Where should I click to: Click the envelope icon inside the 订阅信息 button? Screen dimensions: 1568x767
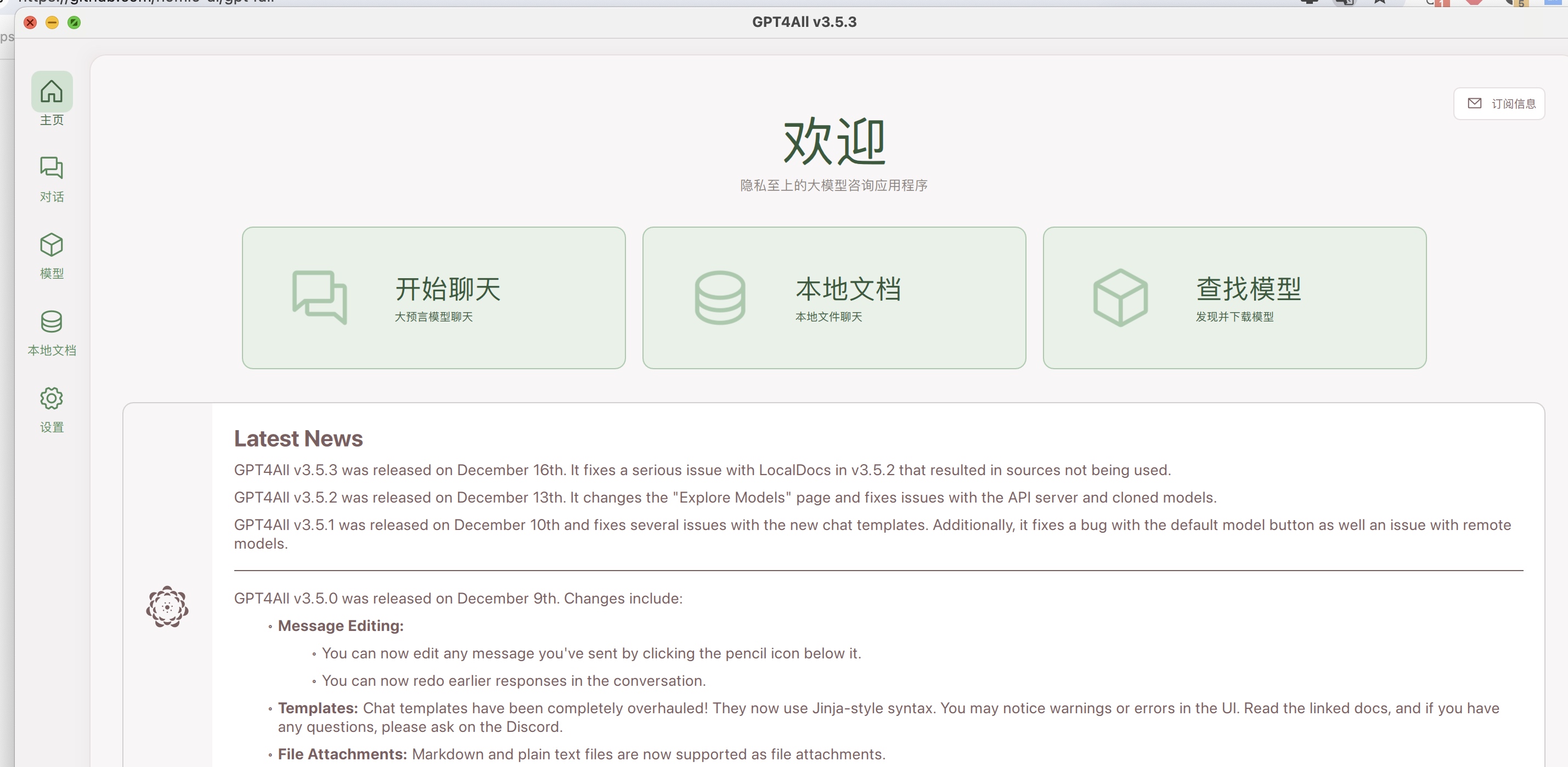point(1475,103)
